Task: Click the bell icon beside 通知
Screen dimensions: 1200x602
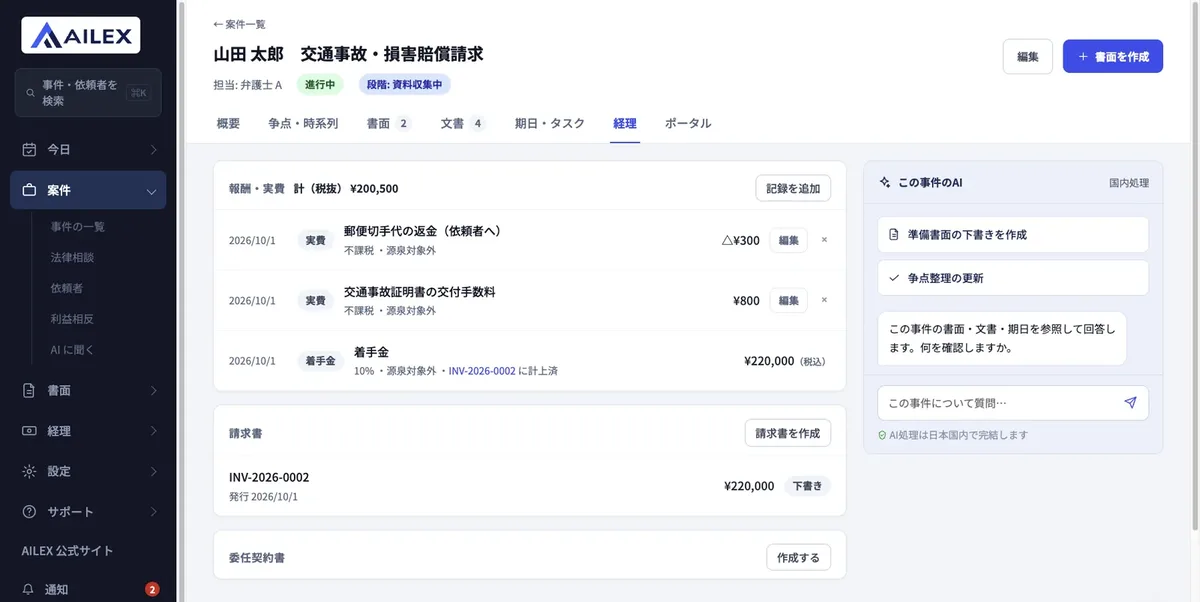Action: coord(29,590)
